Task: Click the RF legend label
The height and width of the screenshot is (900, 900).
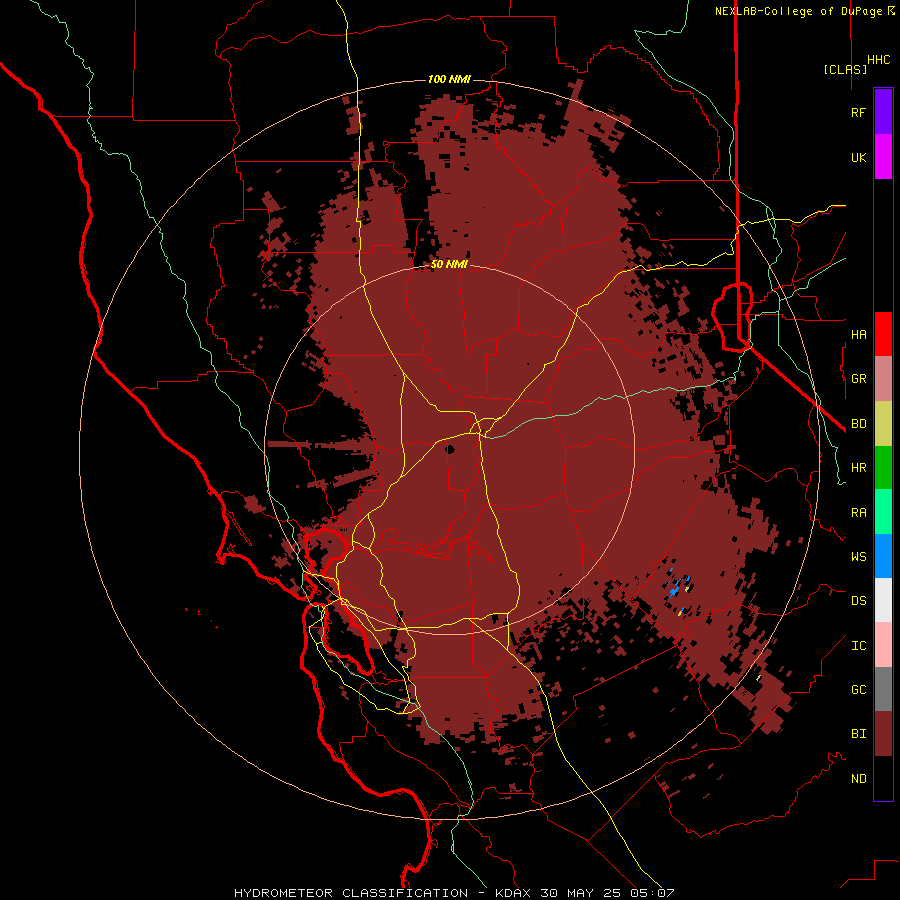Action: coord(858,112)
